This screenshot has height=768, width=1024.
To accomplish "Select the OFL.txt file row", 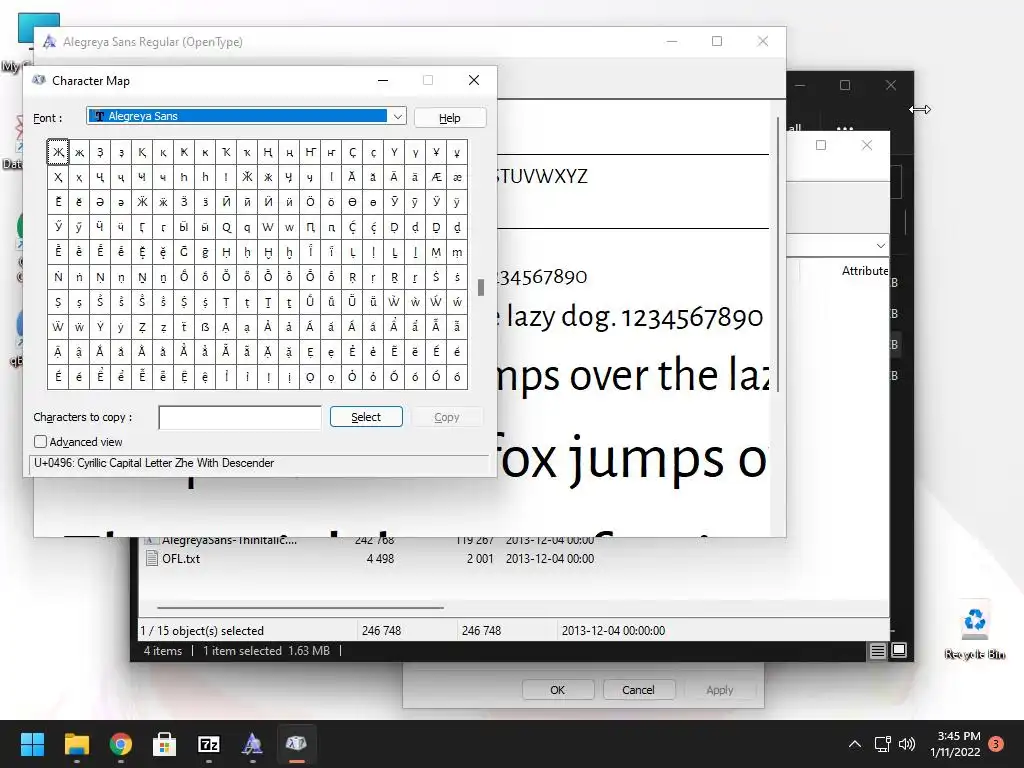I will pos(370,559).
